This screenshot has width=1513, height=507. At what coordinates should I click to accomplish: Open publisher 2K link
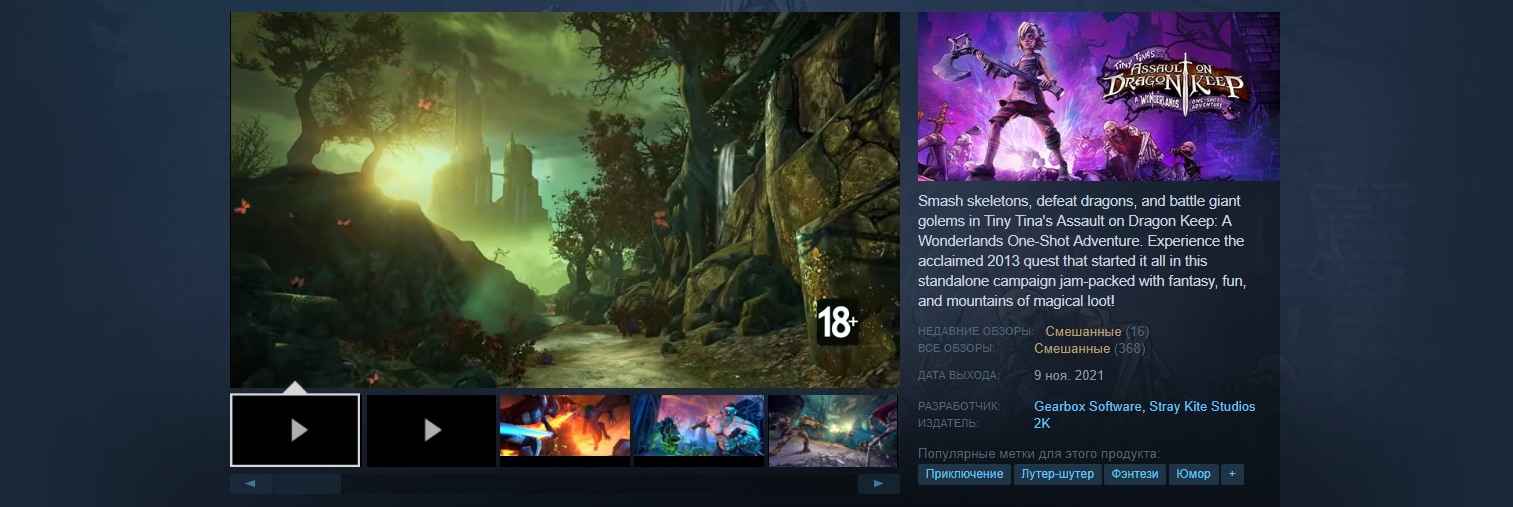tap(1042, 424)
